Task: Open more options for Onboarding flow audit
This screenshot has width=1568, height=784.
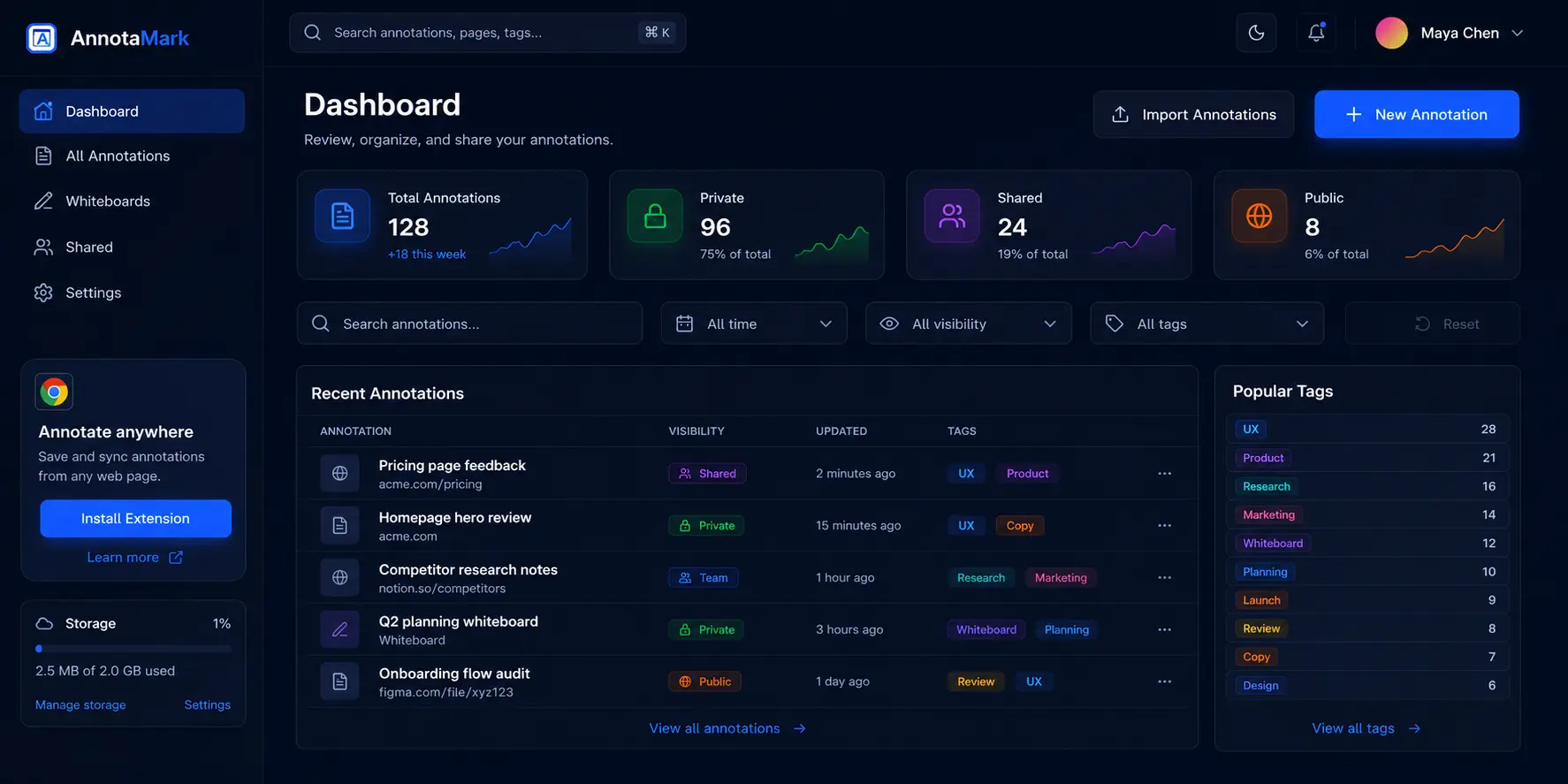Action: coord(1164,681)
